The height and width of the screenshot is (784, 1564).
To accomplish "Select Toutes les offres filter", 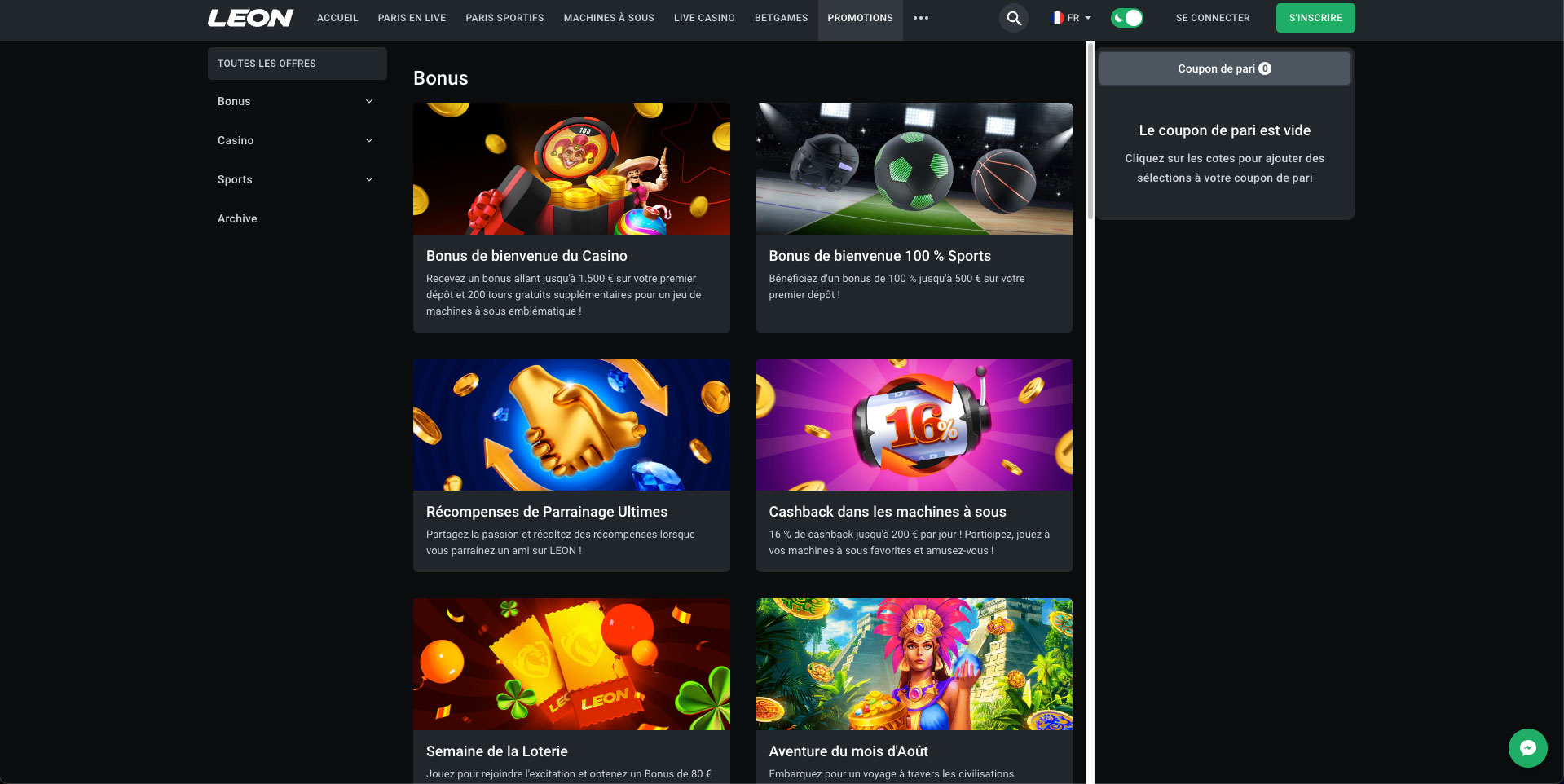I will (297, 64).
